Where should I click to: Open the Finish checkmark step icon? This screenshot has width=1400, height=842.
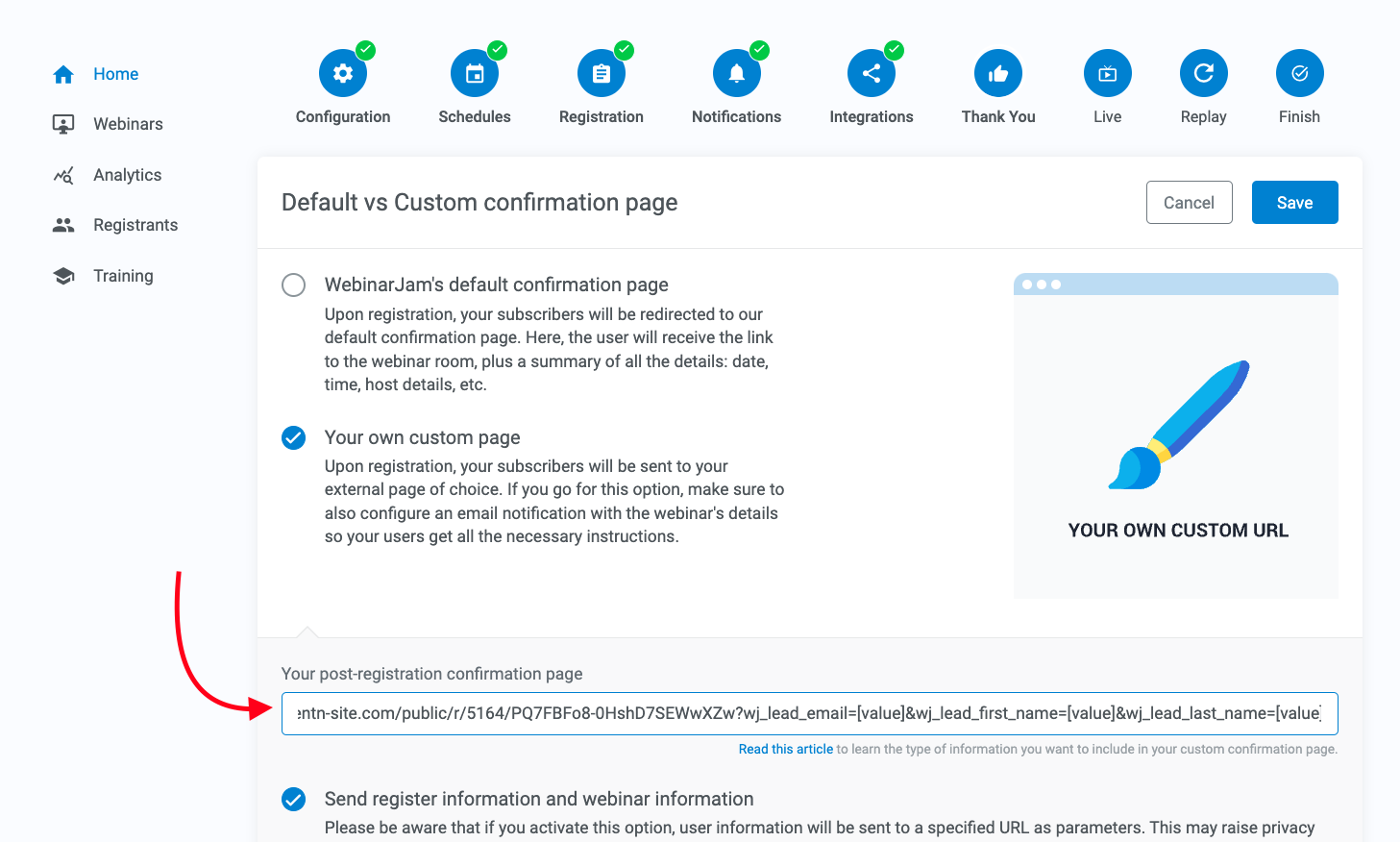[1300, 73]
